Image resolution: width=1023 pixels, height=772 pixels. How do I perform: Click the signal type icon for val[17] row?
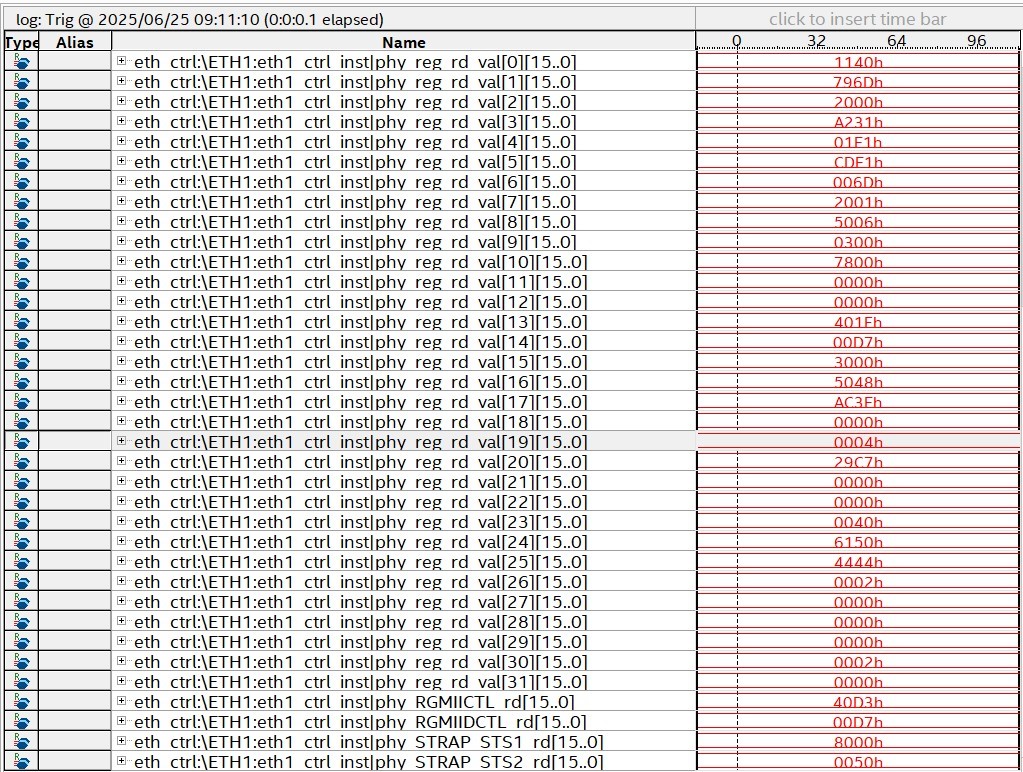(21, 402)
